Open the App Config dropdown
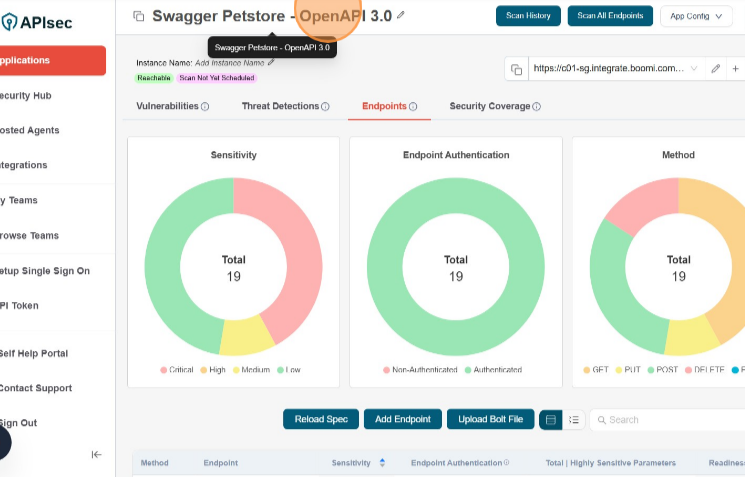 tap(696, 16)
